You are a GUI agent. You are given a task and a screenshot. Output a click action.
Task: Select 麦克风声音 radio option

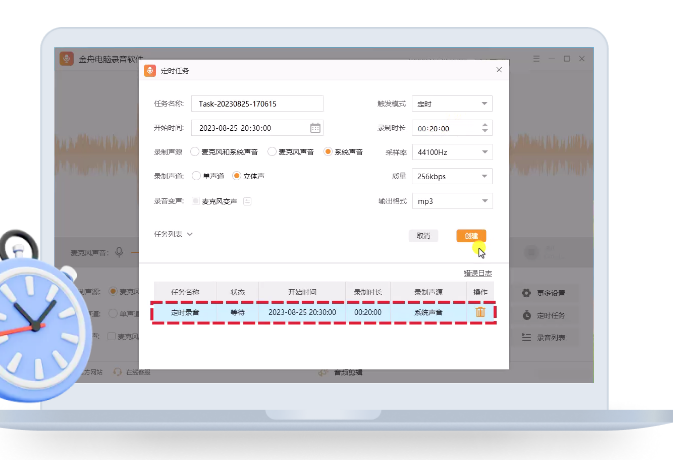[x=272, y=152]
